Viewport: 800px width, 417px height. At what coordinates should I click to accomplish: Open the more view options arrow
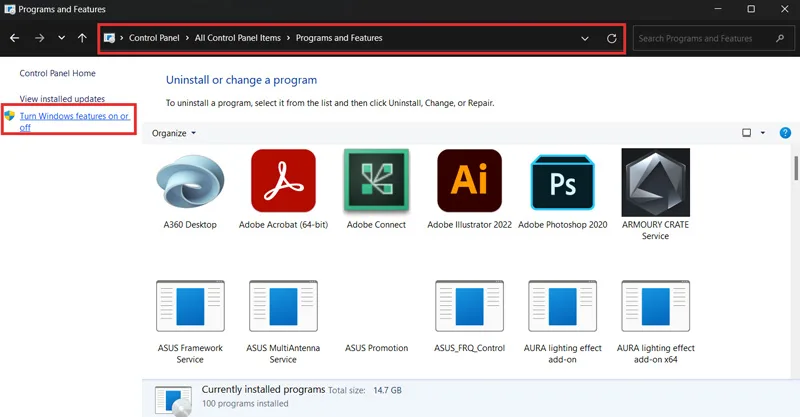coord(763,133)
